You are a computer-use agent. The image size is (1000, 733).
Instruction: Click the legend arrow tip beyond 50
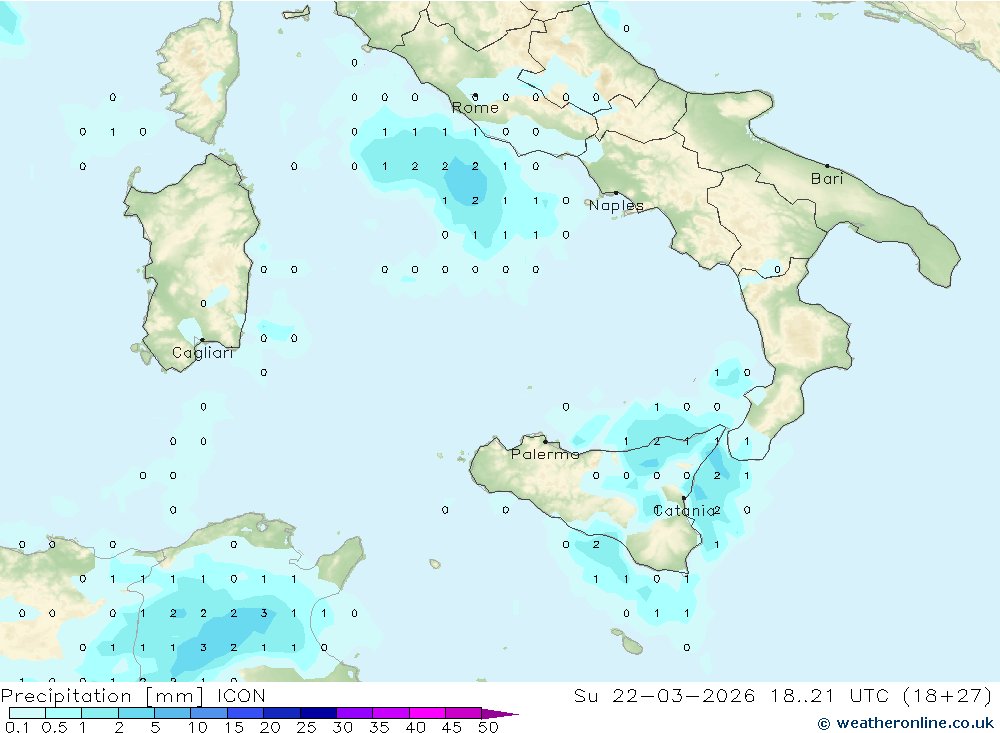click(501, 713)
